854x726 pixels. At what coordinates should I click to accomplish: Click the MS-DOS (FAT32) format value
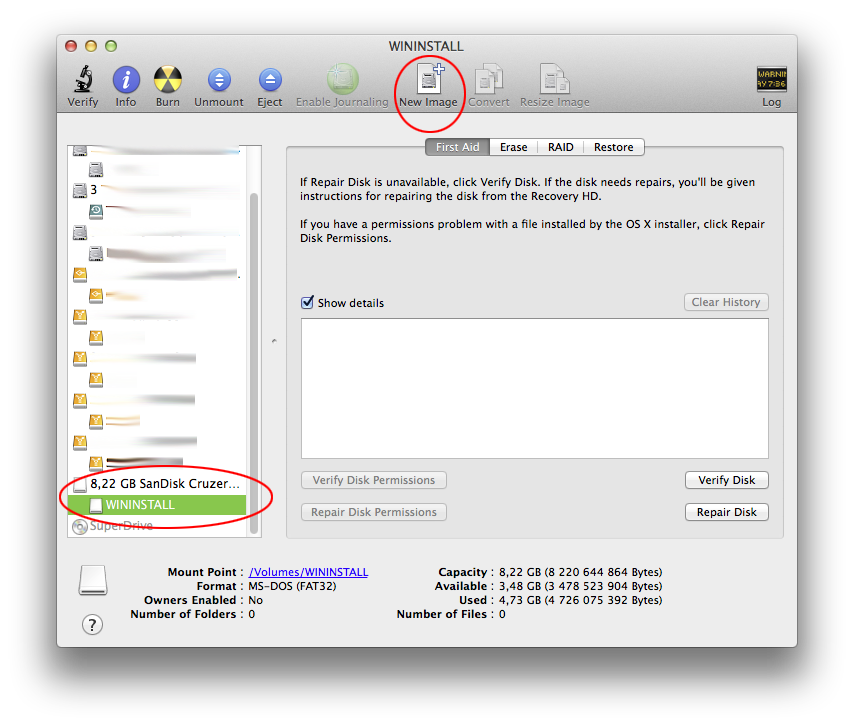[292, 586]
